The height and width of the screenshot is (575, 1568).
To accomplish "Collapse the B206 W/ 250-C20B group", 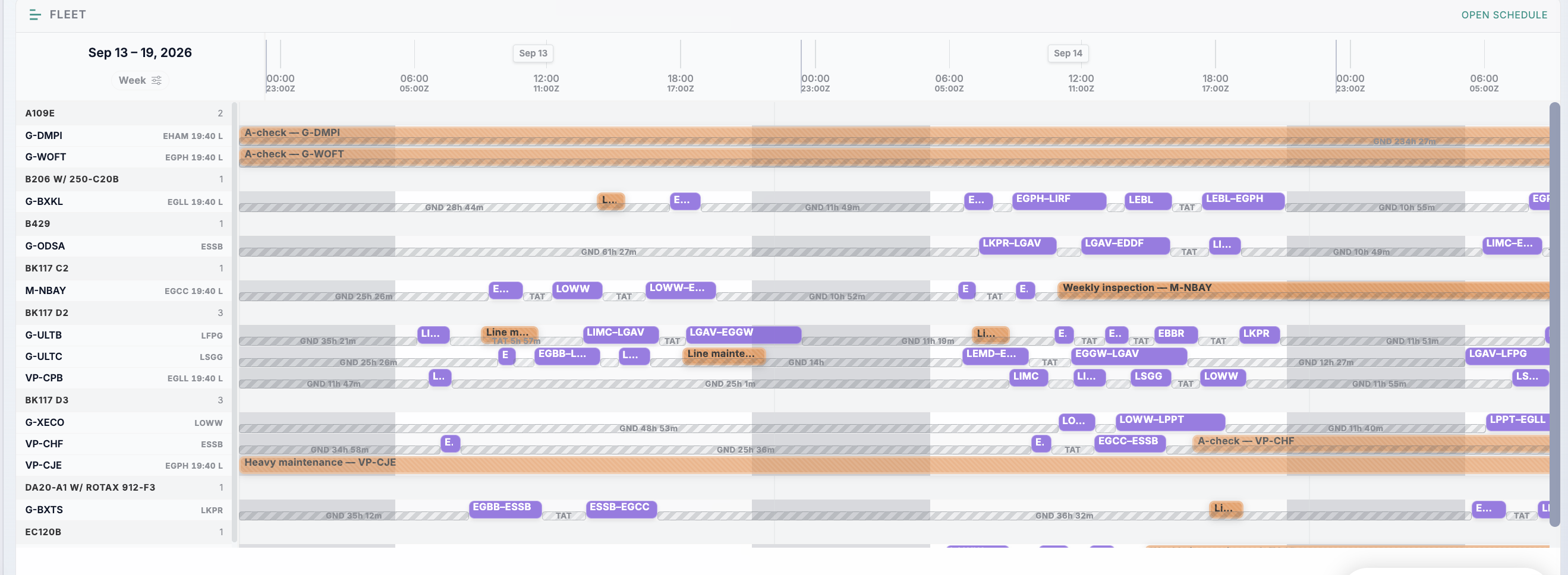I will click(x=124, y=179).
